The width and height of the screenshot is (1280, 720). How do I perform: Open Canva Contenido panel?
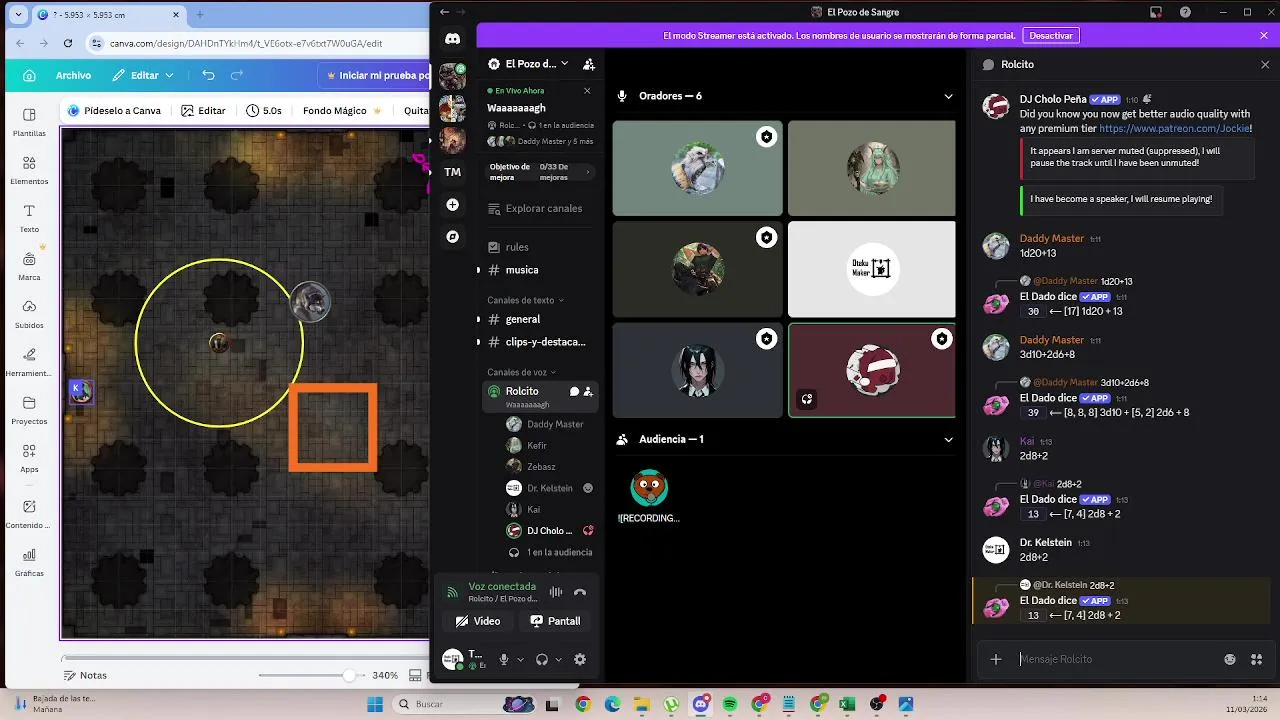point(29,514)
